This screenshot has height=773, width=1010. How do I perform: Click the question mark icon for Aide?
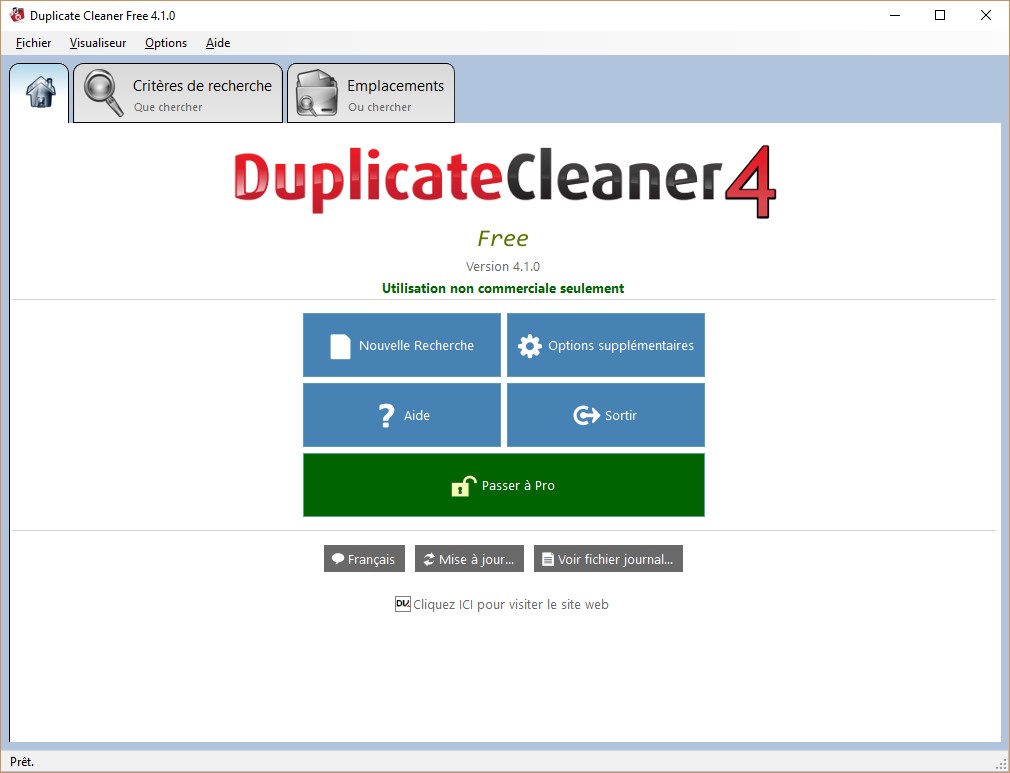(386, 415)
